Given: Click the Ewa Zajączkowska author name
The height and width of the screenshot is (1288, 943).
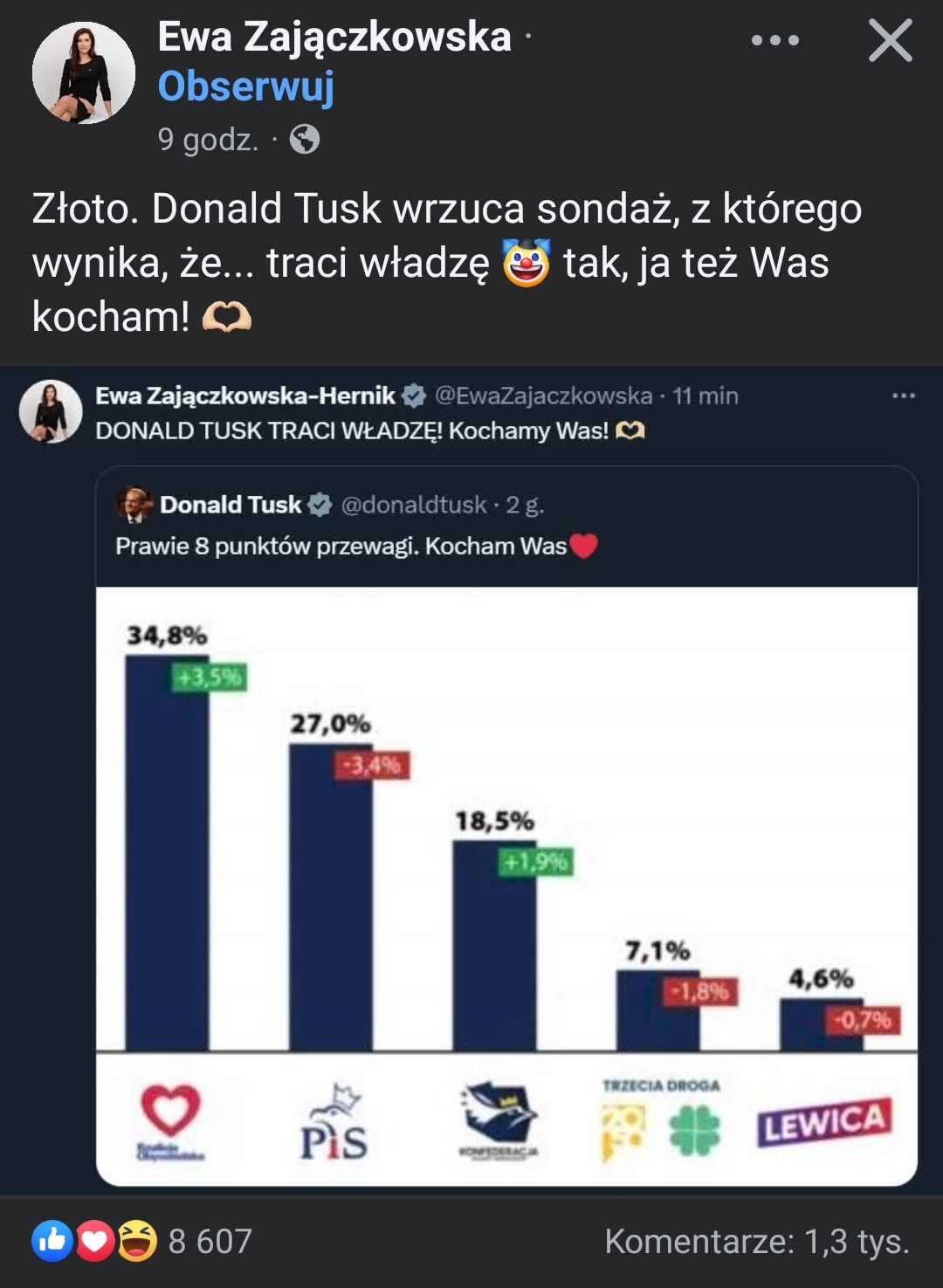Looking at the screenshot, I should (x=334, y=37).
